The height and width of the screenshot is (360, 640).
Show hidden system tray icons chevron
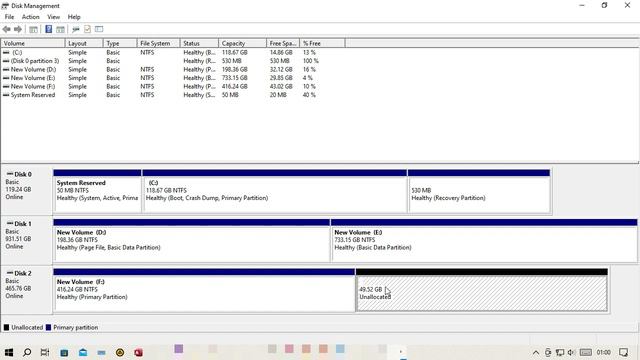tap(536, 352)
